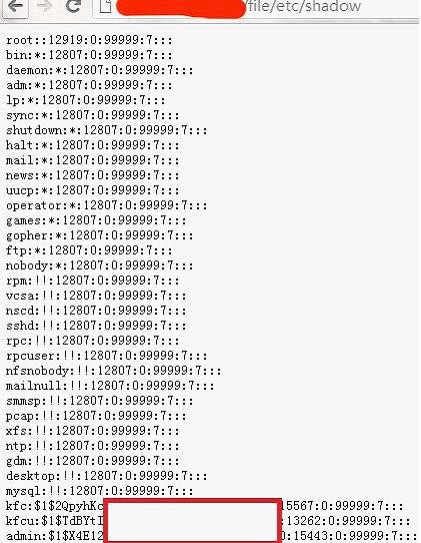Click the gopher entry line
The height and width of the screenshot is (543, 421).
click(100, 236)
